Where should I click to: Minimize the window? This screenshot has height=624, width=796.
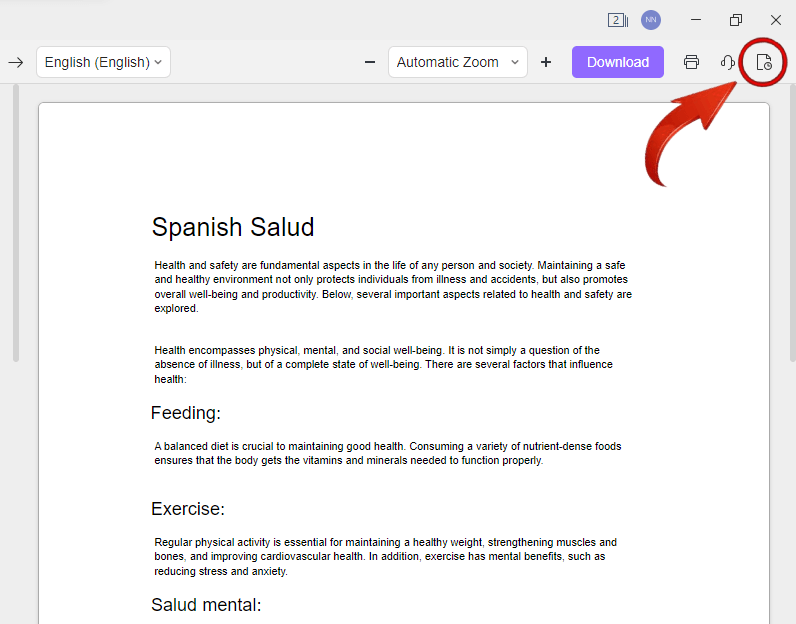click(696, 20)
